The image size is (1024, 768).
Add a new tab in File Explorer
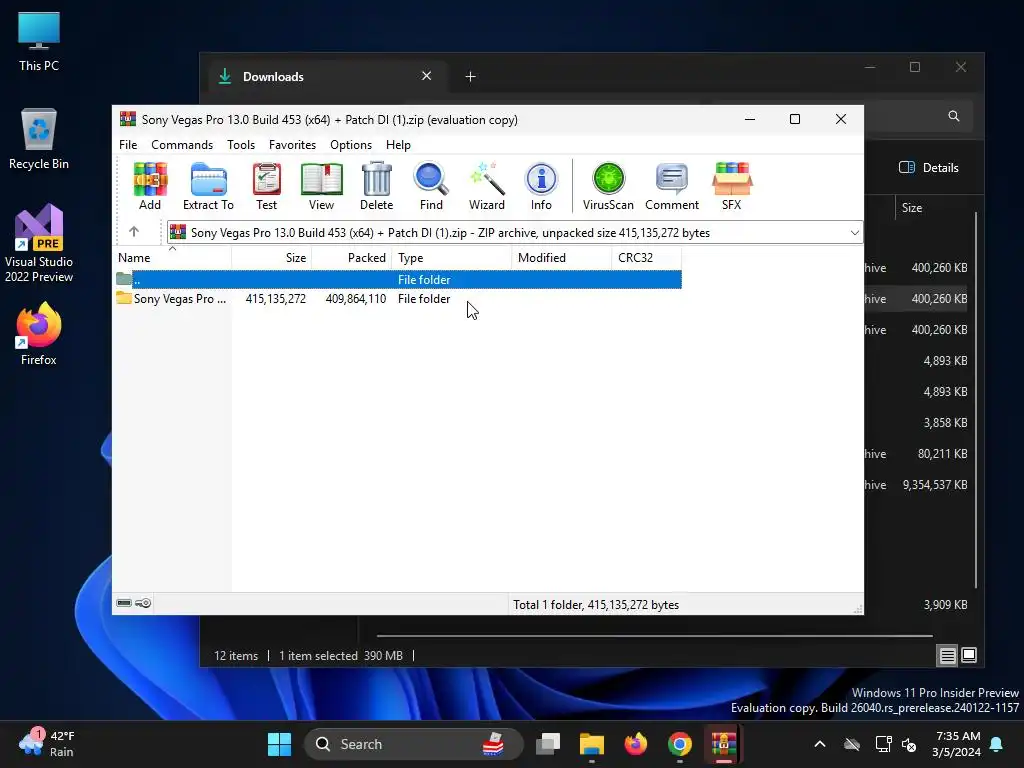pyautogui.click(x=470, y=77)
